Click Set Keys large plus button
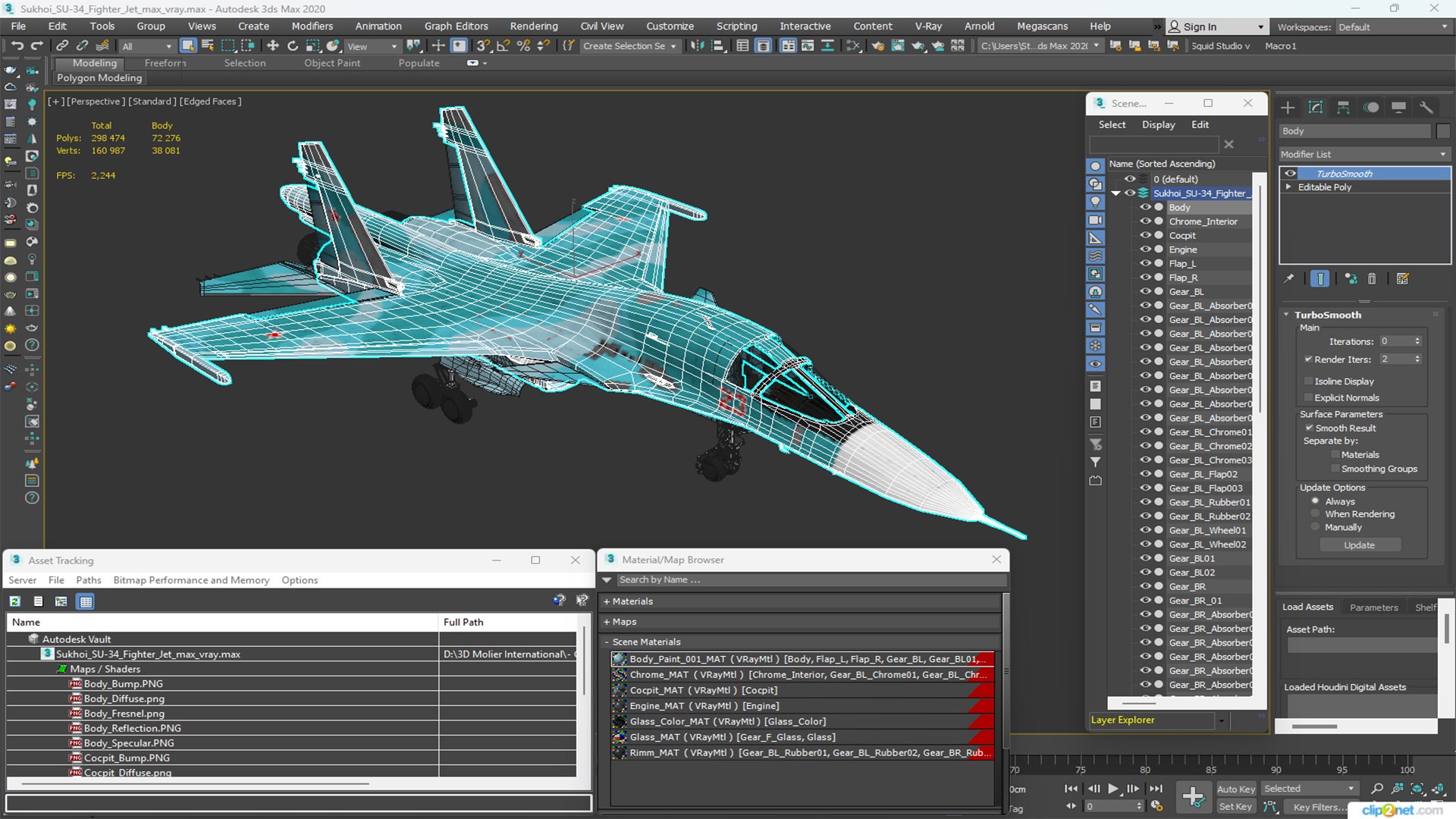Viewport: 1456px width, 819px height. tap(1193, 797)
